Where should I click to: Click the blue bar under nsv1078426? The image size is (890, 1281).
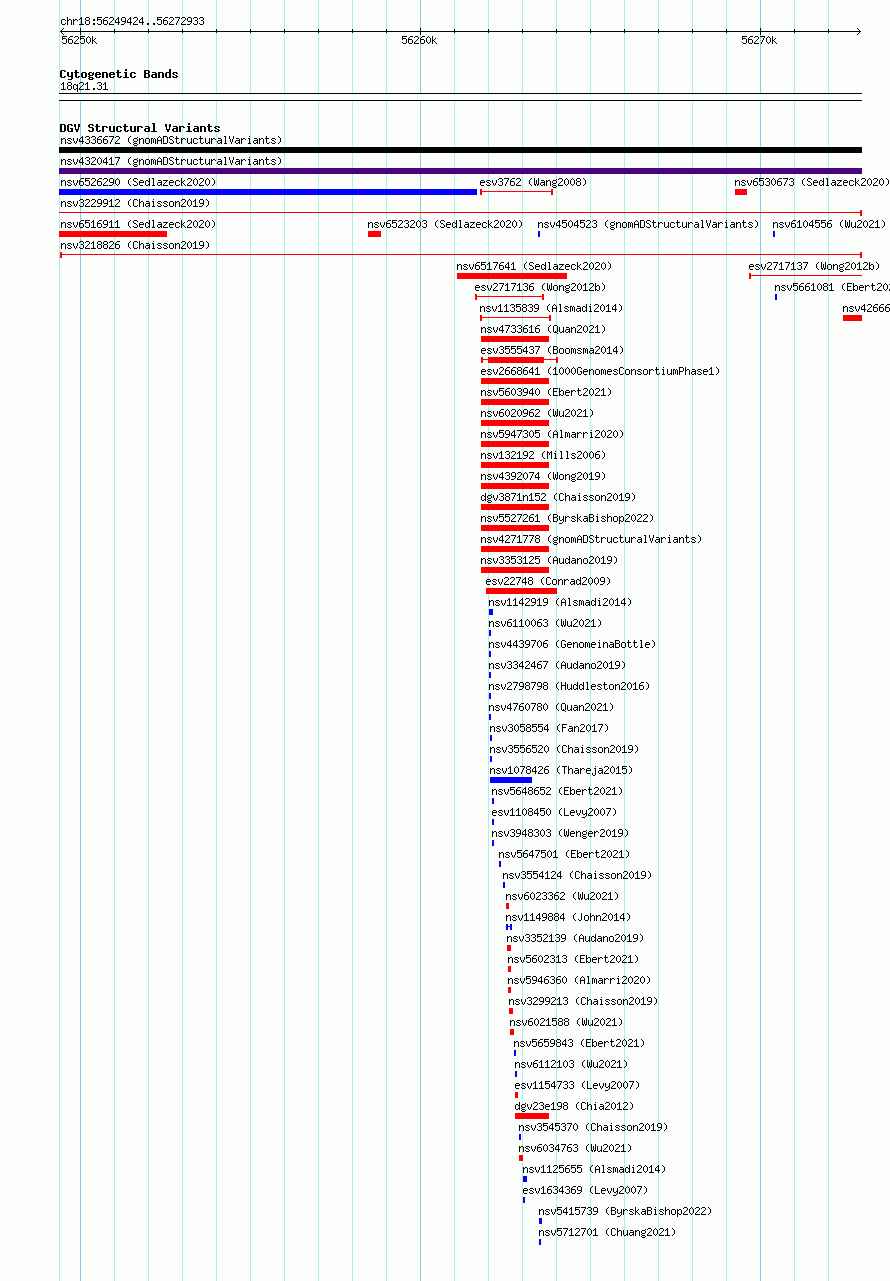(x=511, y=780)
